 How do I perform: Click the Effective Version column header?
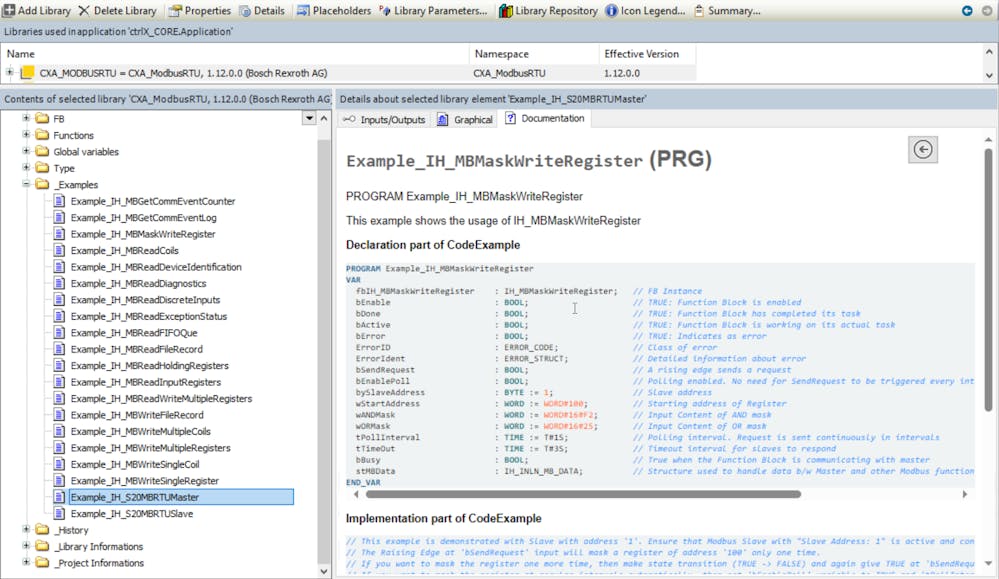point(641,54)
